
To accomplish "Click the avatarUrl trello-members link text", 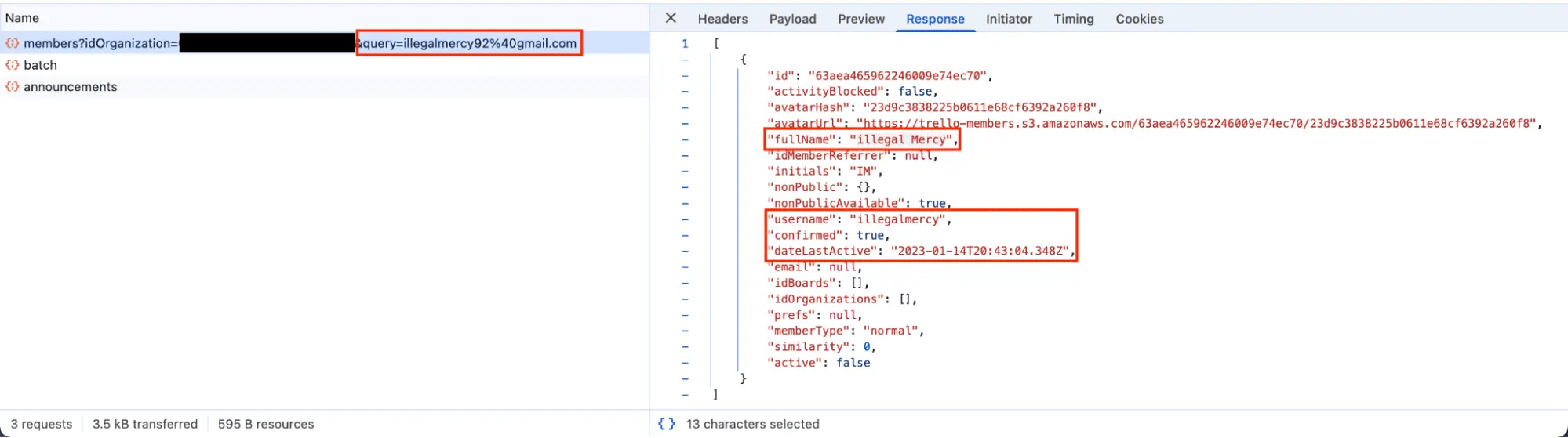I will point(1195,123).
